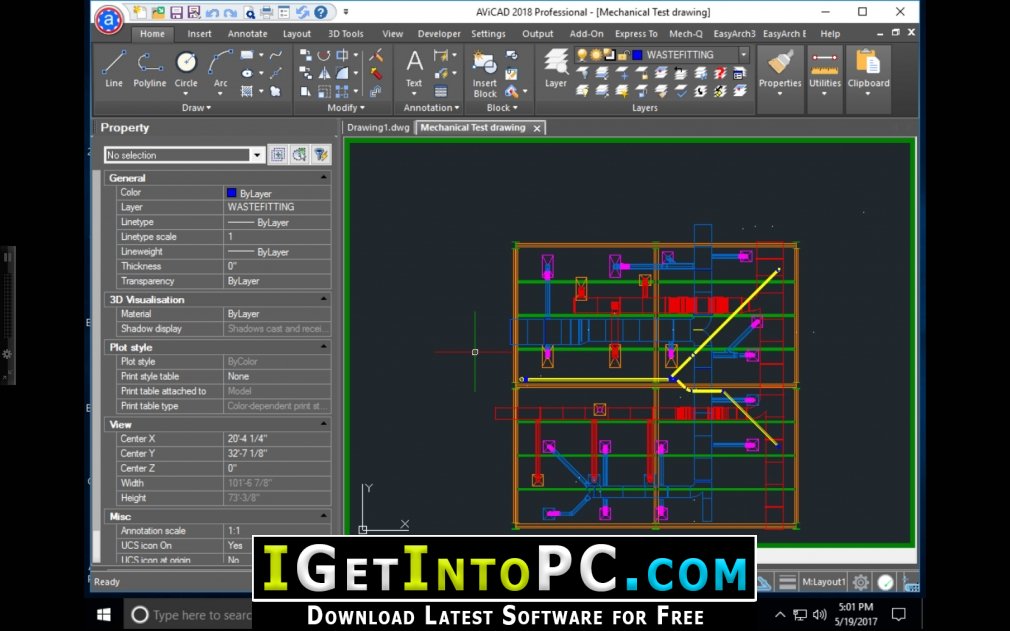
Task: Open the Add-On ribbon tab
Action: (586, 33)
